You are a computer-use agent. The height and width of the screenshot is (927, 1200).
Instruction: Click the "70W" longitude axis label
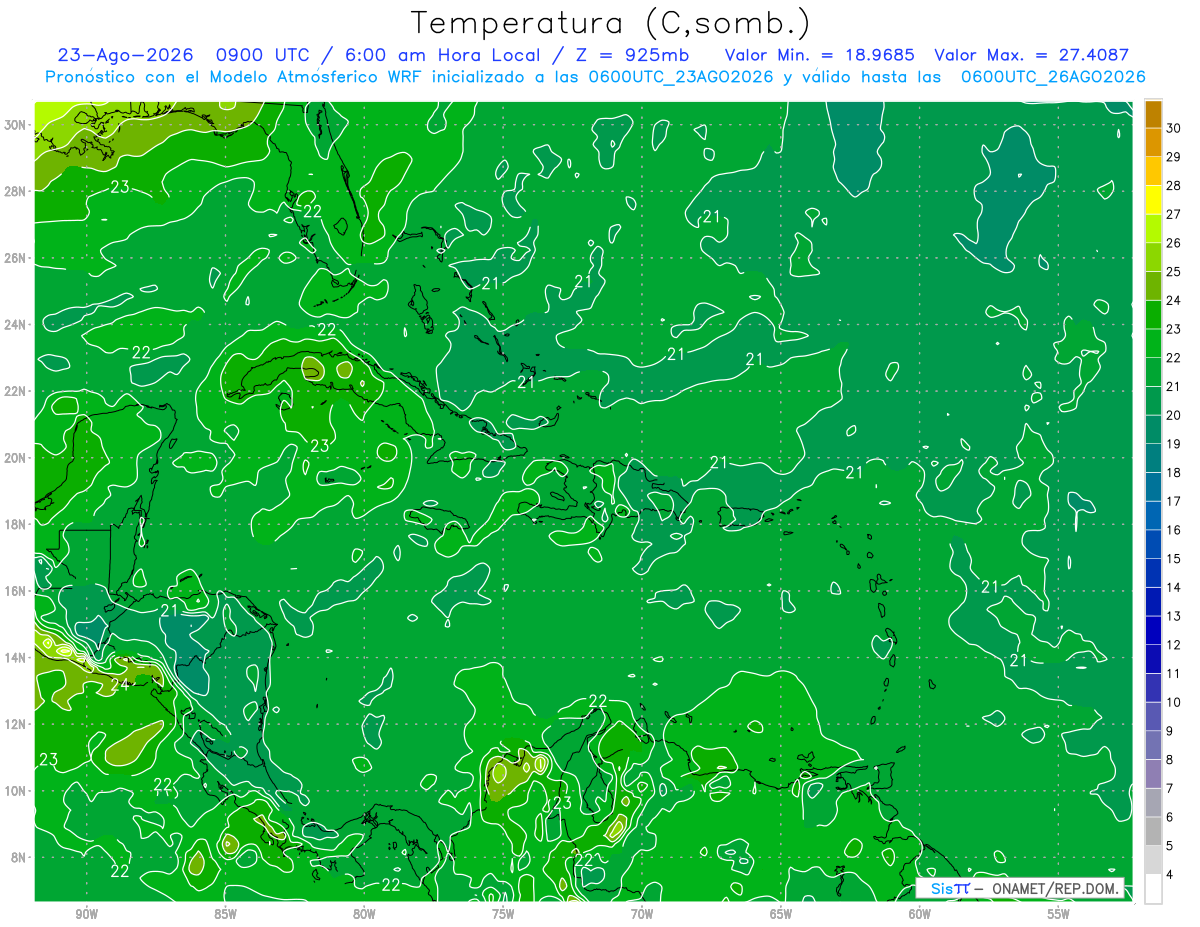pos(642,914)
